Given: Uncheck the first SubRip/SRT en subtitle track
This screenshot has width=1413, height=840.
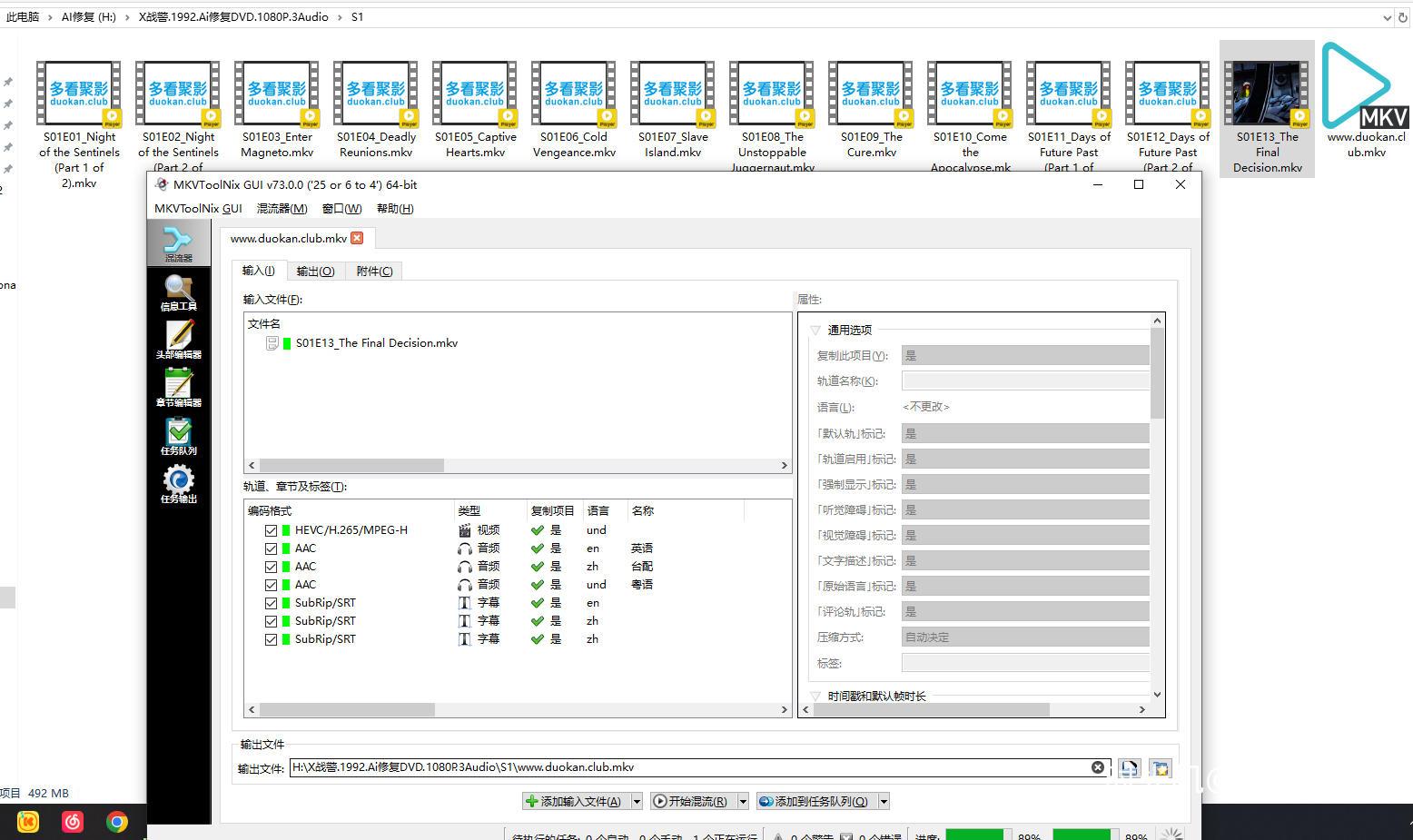Looking at the screenshot, I should click(271, 603).
